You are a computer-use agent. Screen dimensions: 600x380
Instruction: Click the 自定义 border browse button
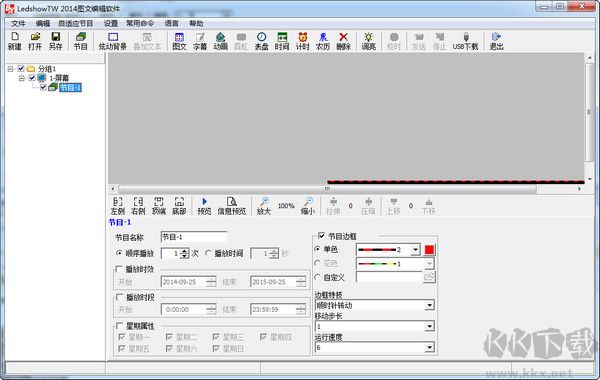click(x=429, y=277)
